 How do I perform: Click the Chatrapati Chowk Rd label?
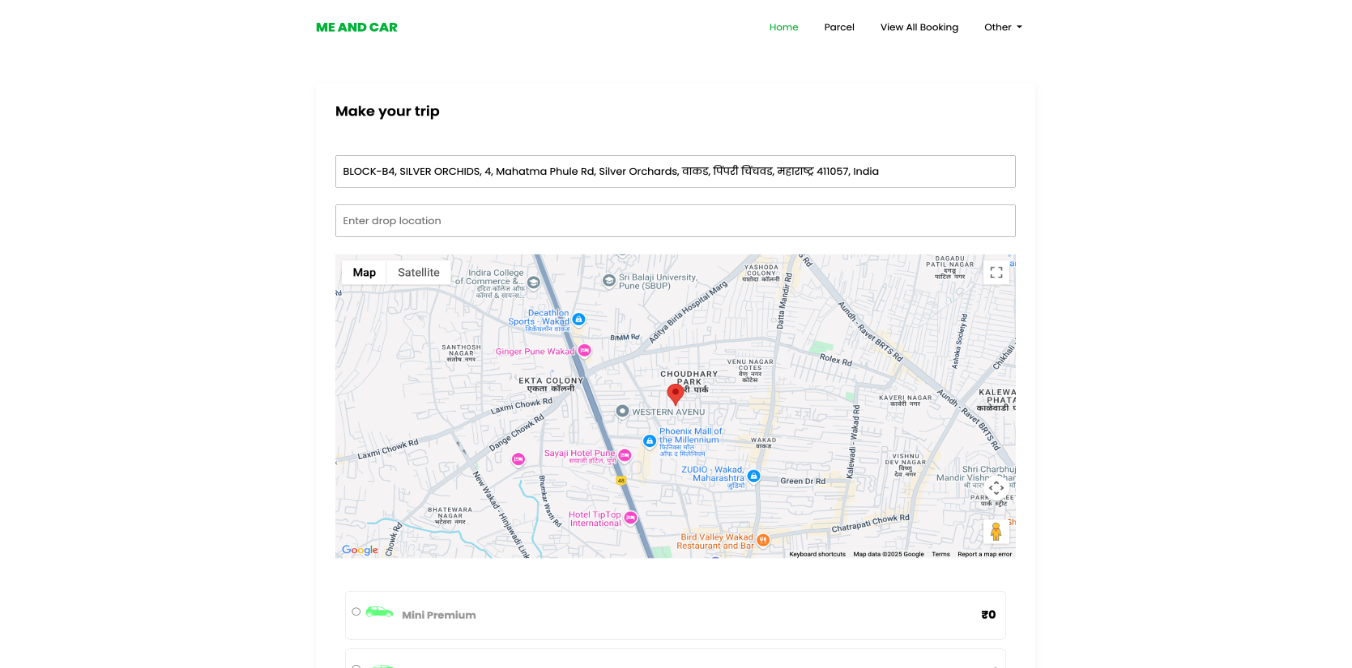tap(870, 522)
